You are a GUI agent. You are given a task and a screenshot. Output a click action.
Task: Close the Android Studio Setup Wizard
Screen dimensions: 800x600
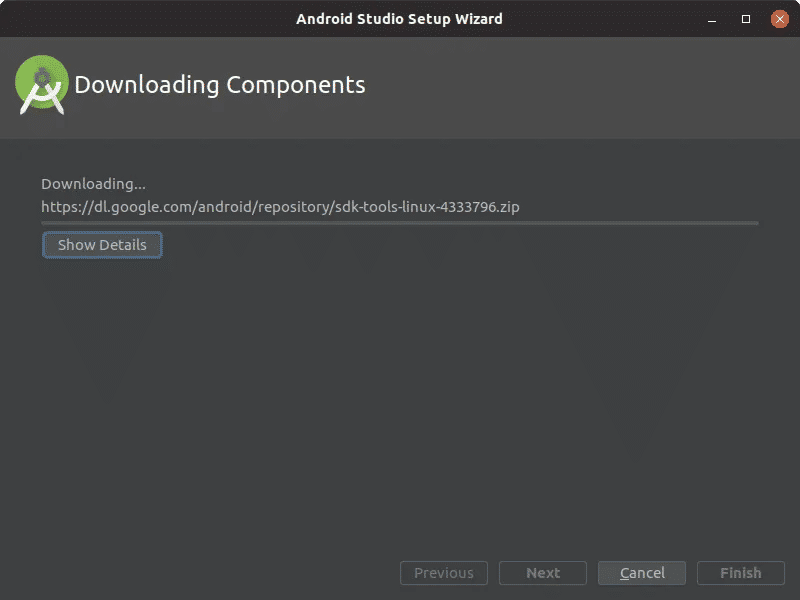779,19
